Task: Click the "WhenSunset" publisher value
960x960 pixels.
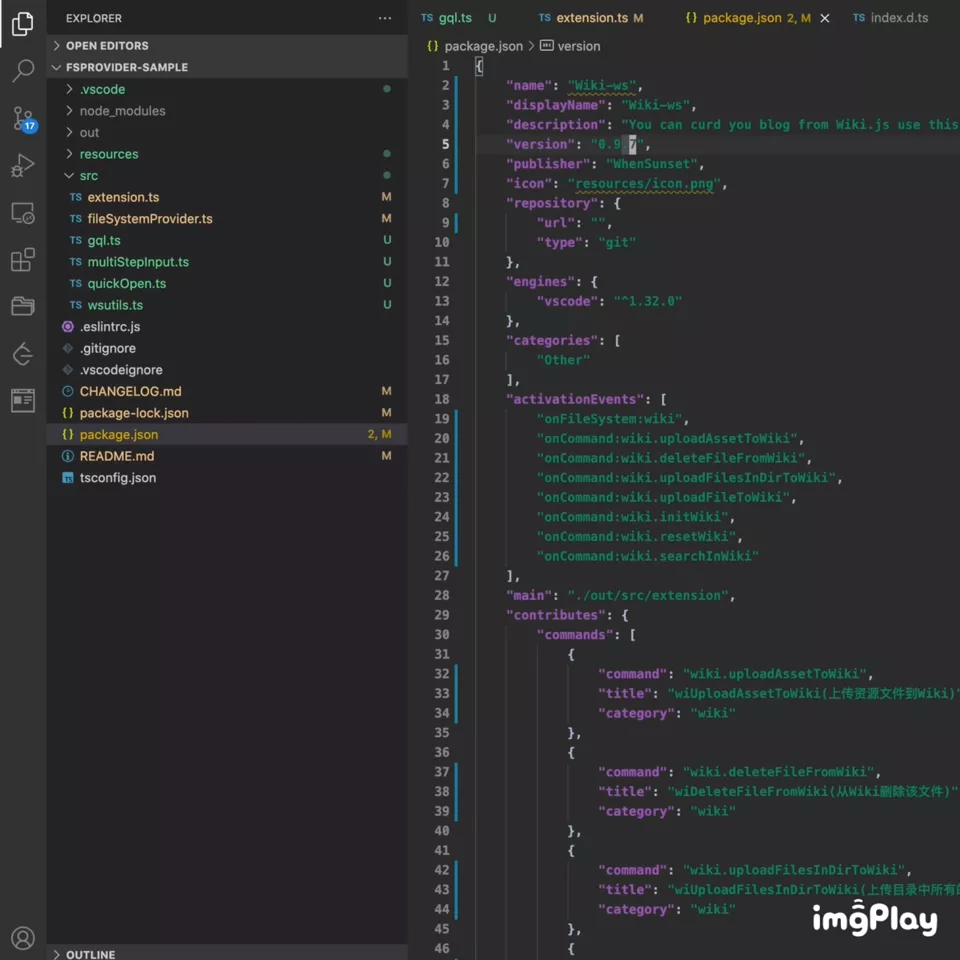Action: click(651, 164)
